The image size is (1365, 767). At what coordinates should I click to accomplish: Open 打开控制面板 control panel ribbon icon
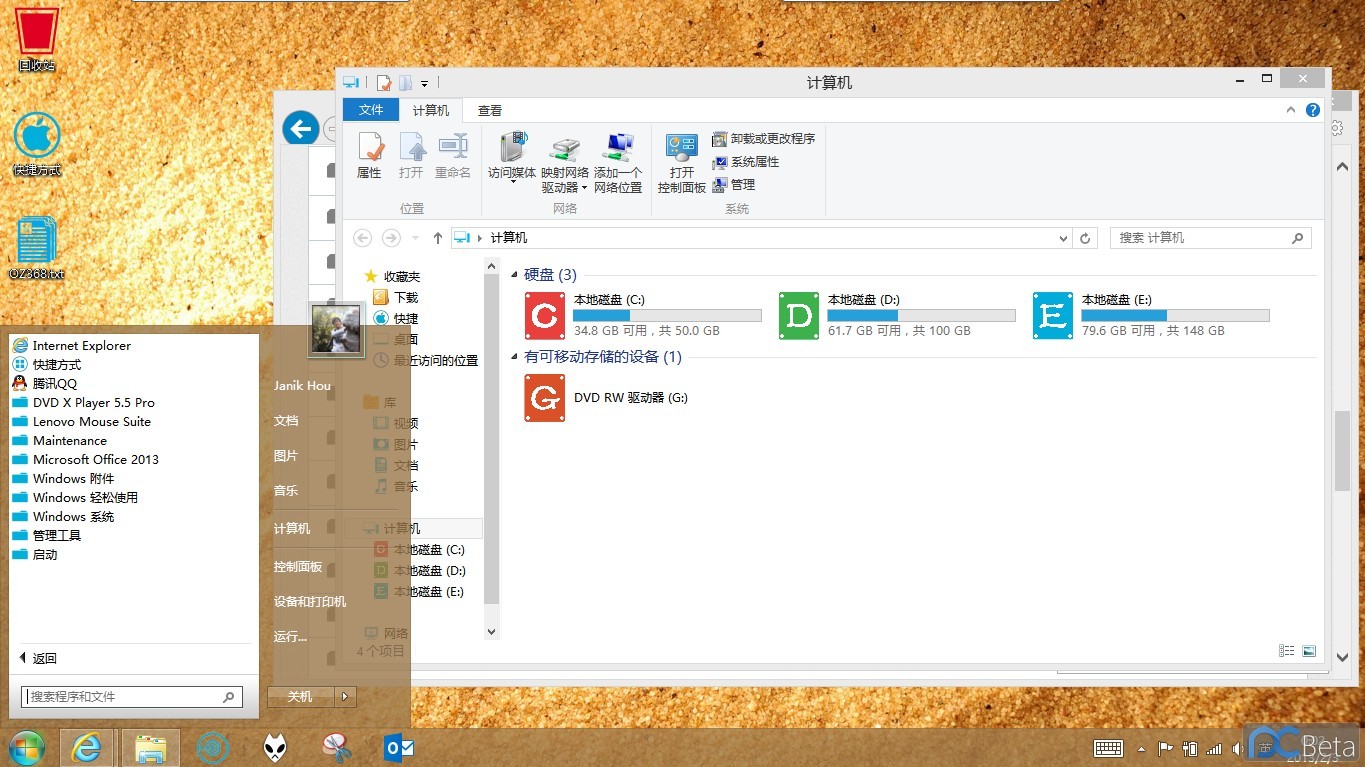682,164
